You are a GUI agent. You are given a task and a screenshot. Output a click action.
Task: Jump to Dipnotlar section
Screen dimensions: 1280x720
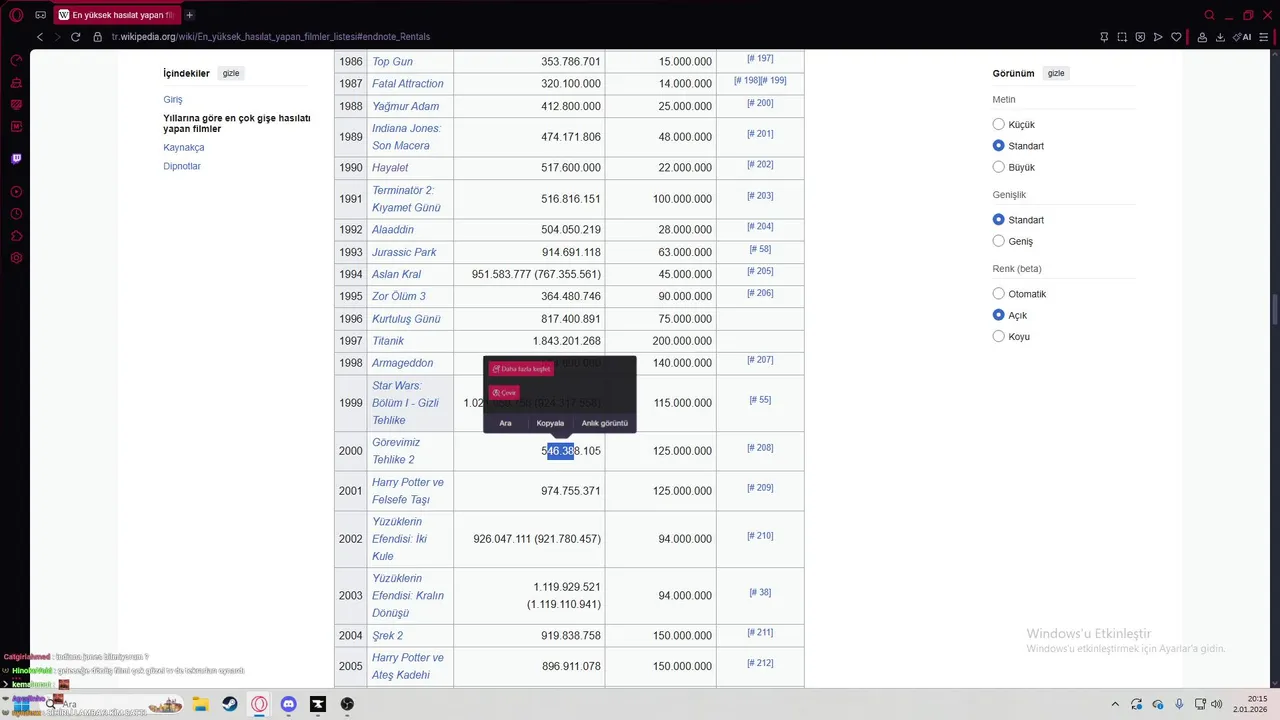coord(182,166)
